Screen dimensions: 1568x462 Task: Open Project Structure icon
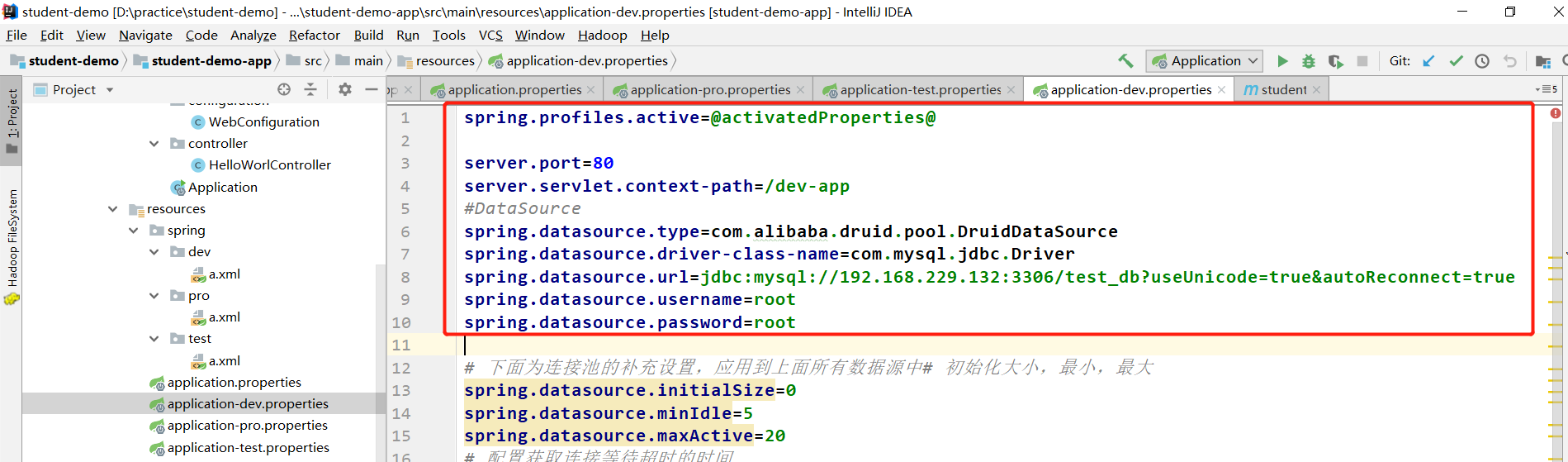click(x=1542, y=60)
